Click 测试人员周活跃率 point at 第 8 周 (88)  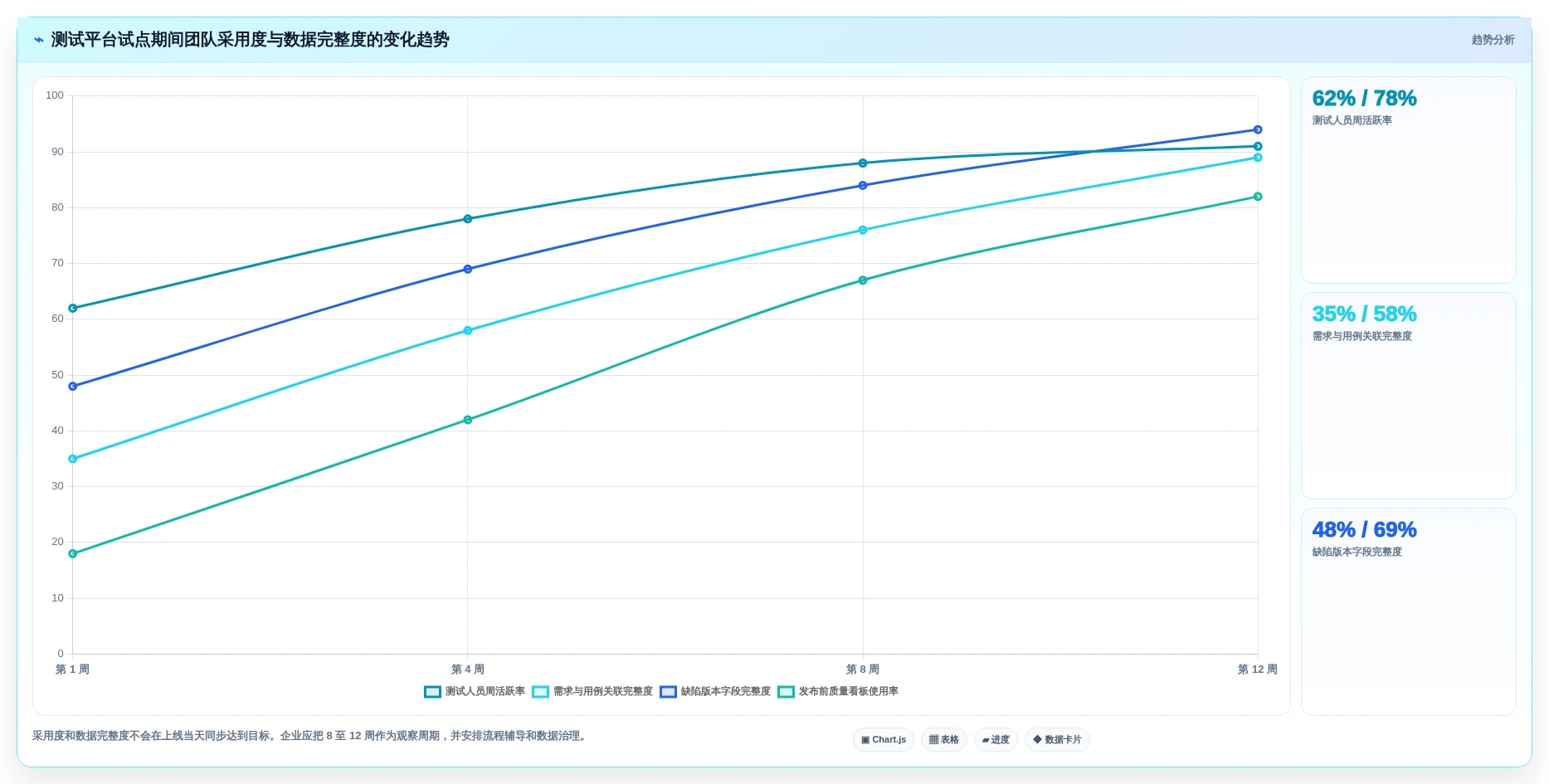pos(863,163)
